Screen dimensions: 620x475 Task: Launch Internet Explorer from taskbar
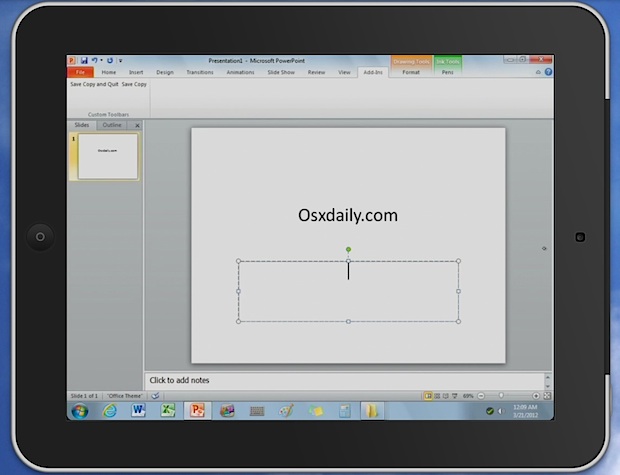(110, 411)
